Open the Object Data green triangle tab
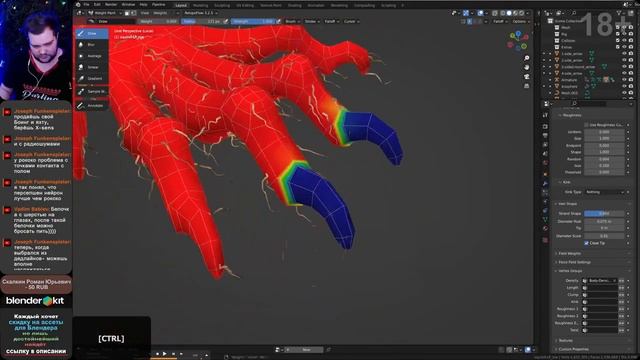Image resolution: width=640 pixels, height=360 pixels. tap(545, 220)
